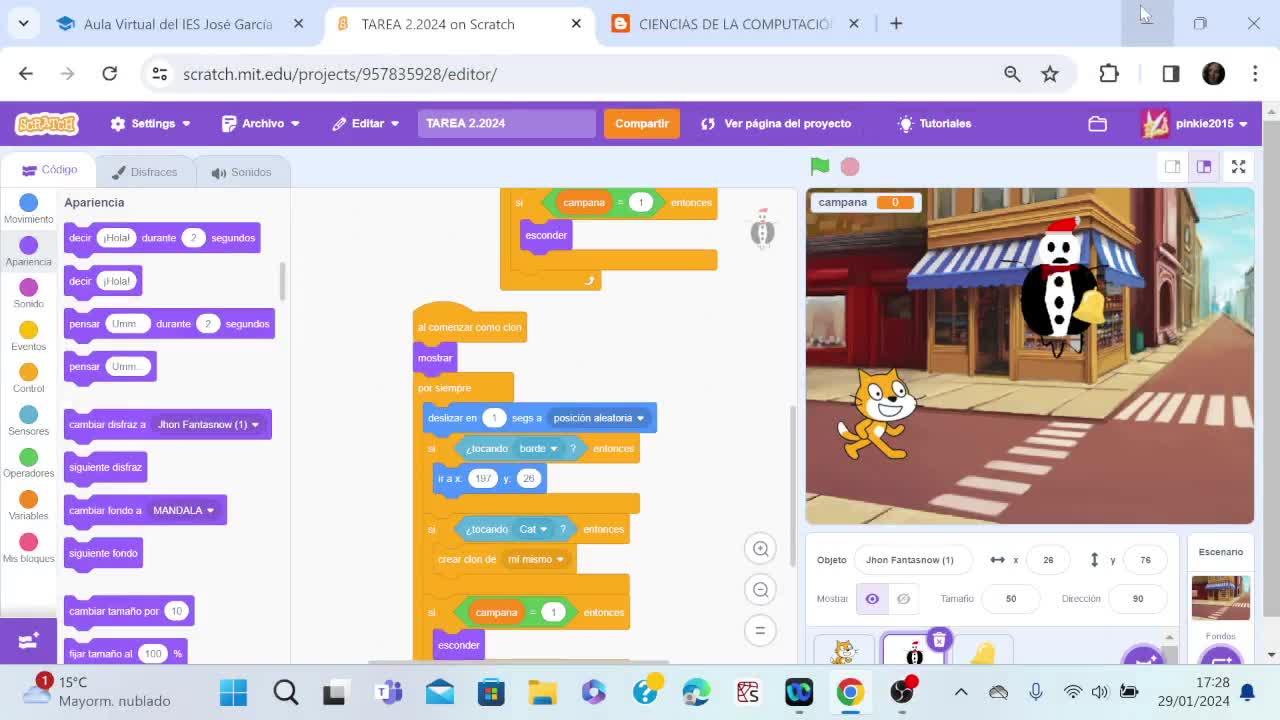1280x720 pixels.
Task: Bookmark this page with the star icon
Action: point(1050,74)
